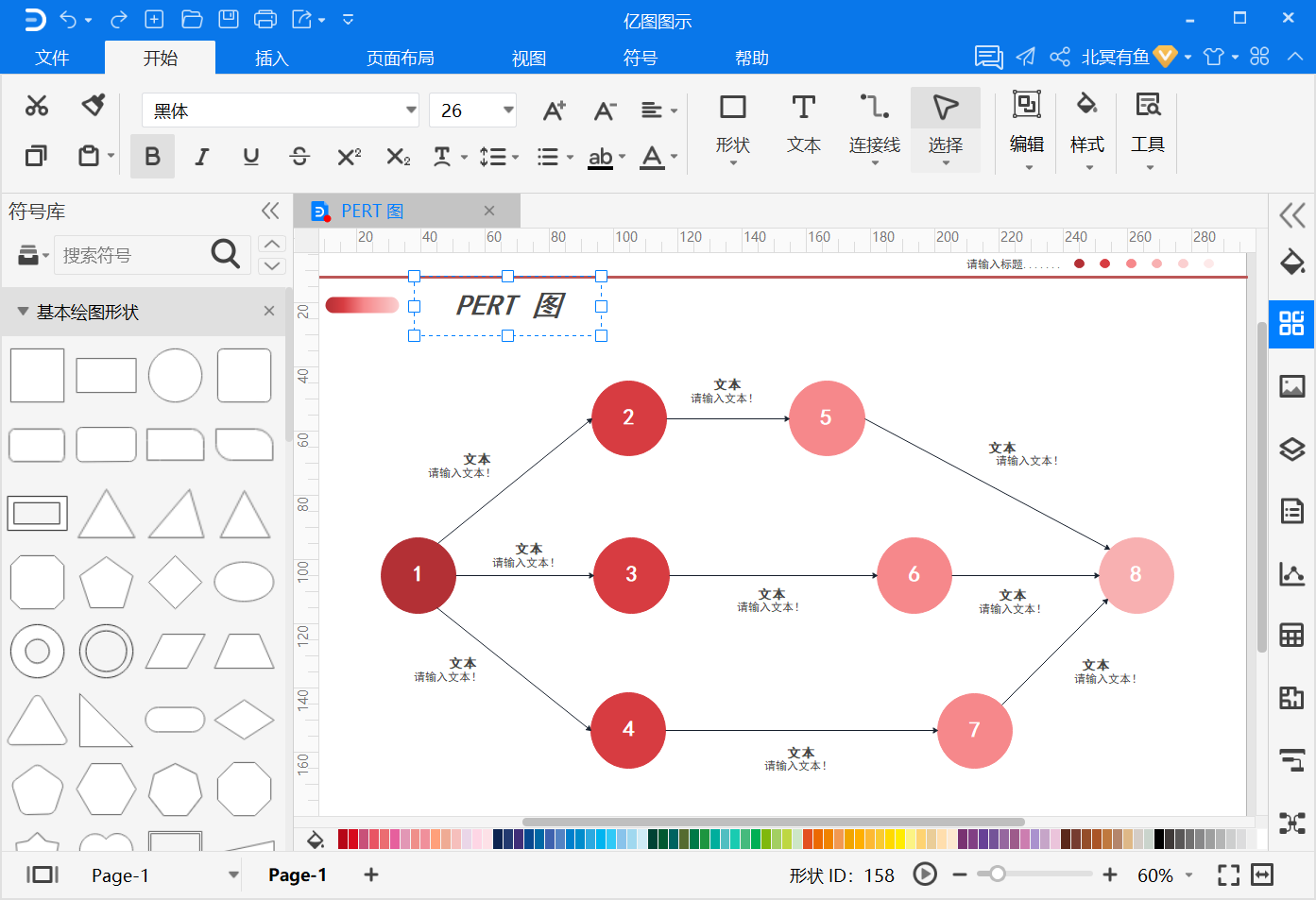Switch to the 插入 ribbon tab

point(271,58)
